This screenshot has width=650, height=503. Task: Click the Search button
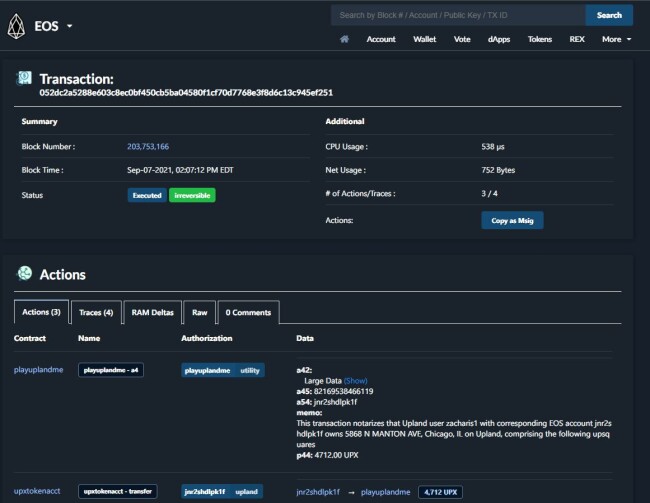(x=609, y=15)
